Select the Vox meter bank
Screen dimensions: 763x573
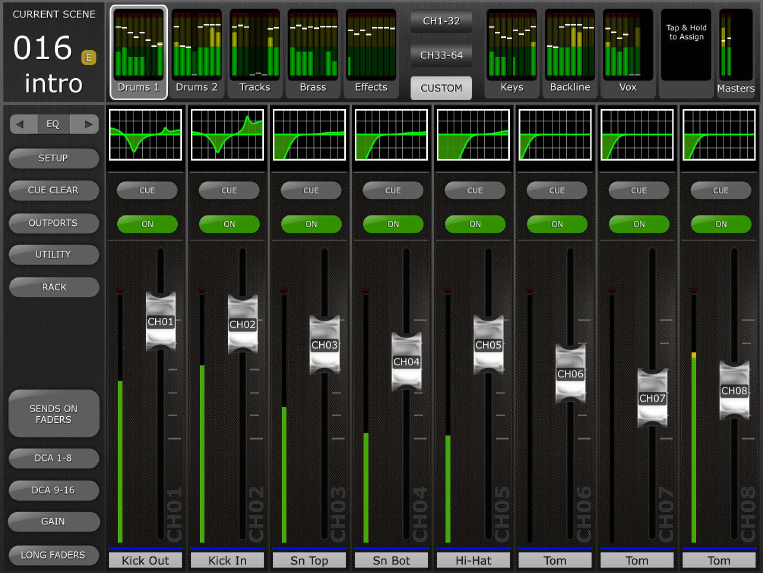click(x=628, y=53)
